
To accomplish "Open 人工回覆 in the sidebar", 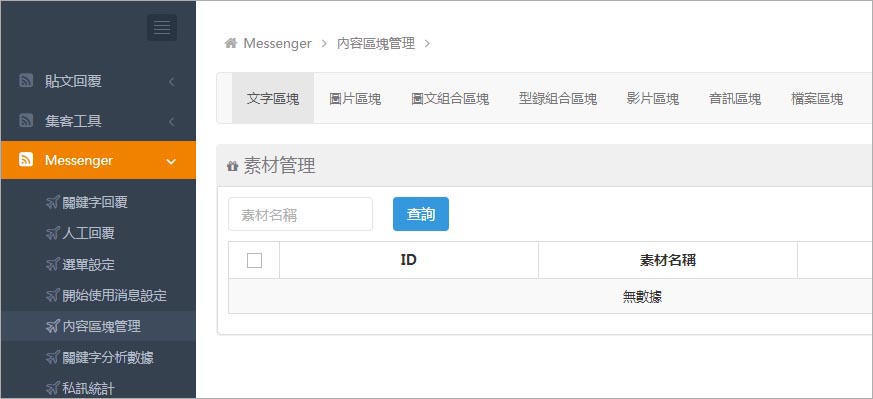I will [89, 233].
